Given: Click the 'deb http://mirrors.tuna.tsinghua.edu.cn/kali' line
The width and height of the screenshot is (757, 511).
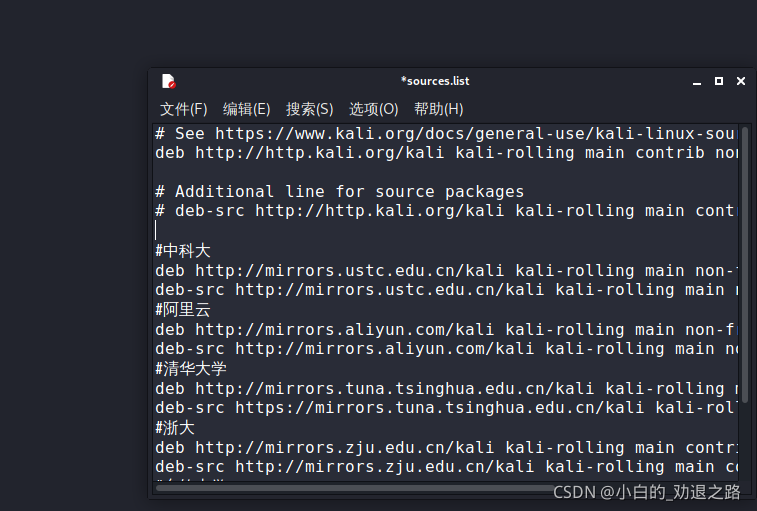Looking at the screenshot, I should click(447, 389).
